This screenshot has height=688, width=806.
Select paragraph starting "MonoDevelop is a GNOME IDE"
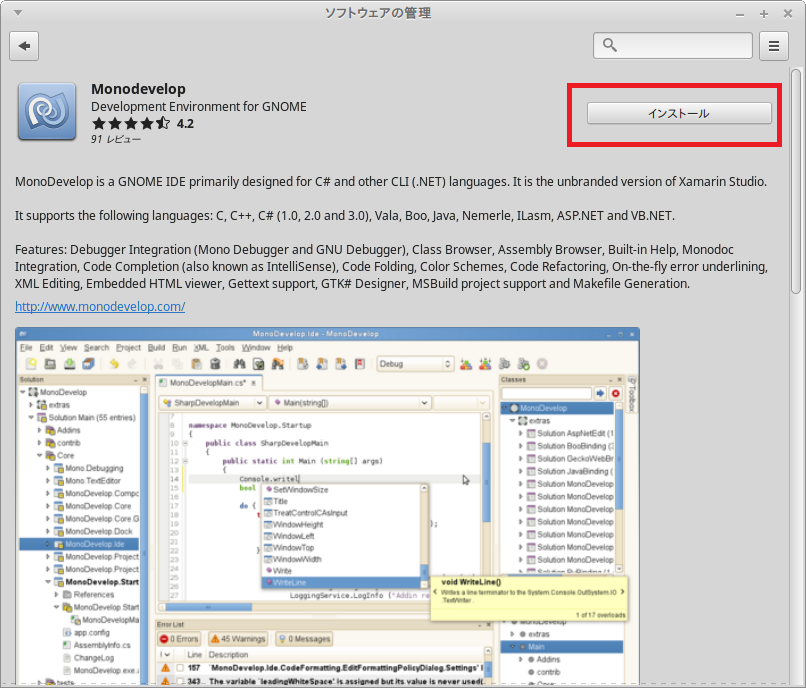click(x=391, y=182)
